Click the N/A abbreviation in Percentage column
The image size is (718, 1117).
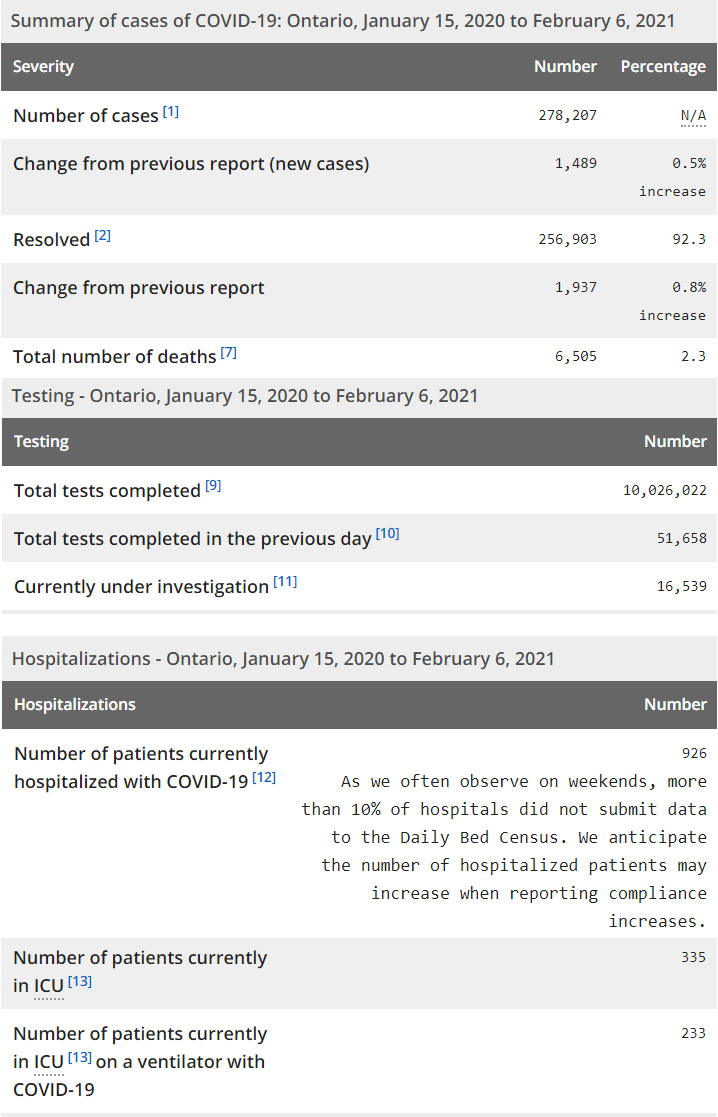pos(693,116)
